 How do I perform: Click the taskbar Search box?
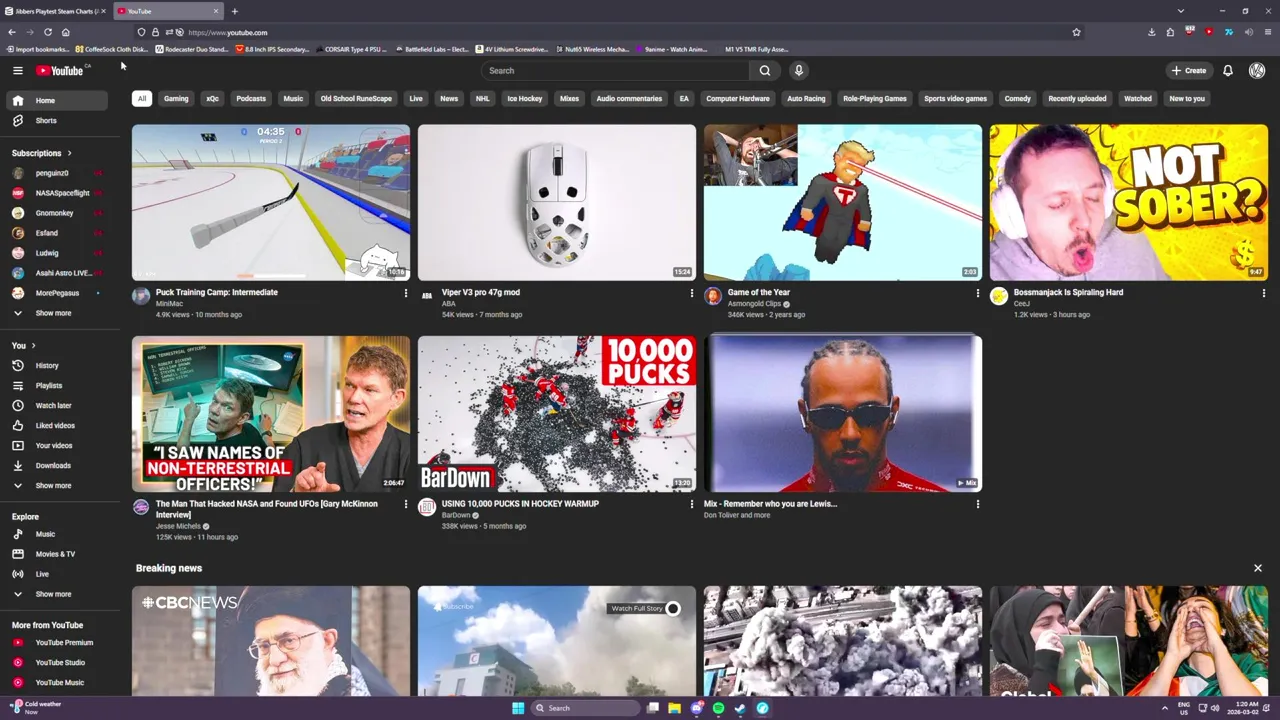[585, 708]
